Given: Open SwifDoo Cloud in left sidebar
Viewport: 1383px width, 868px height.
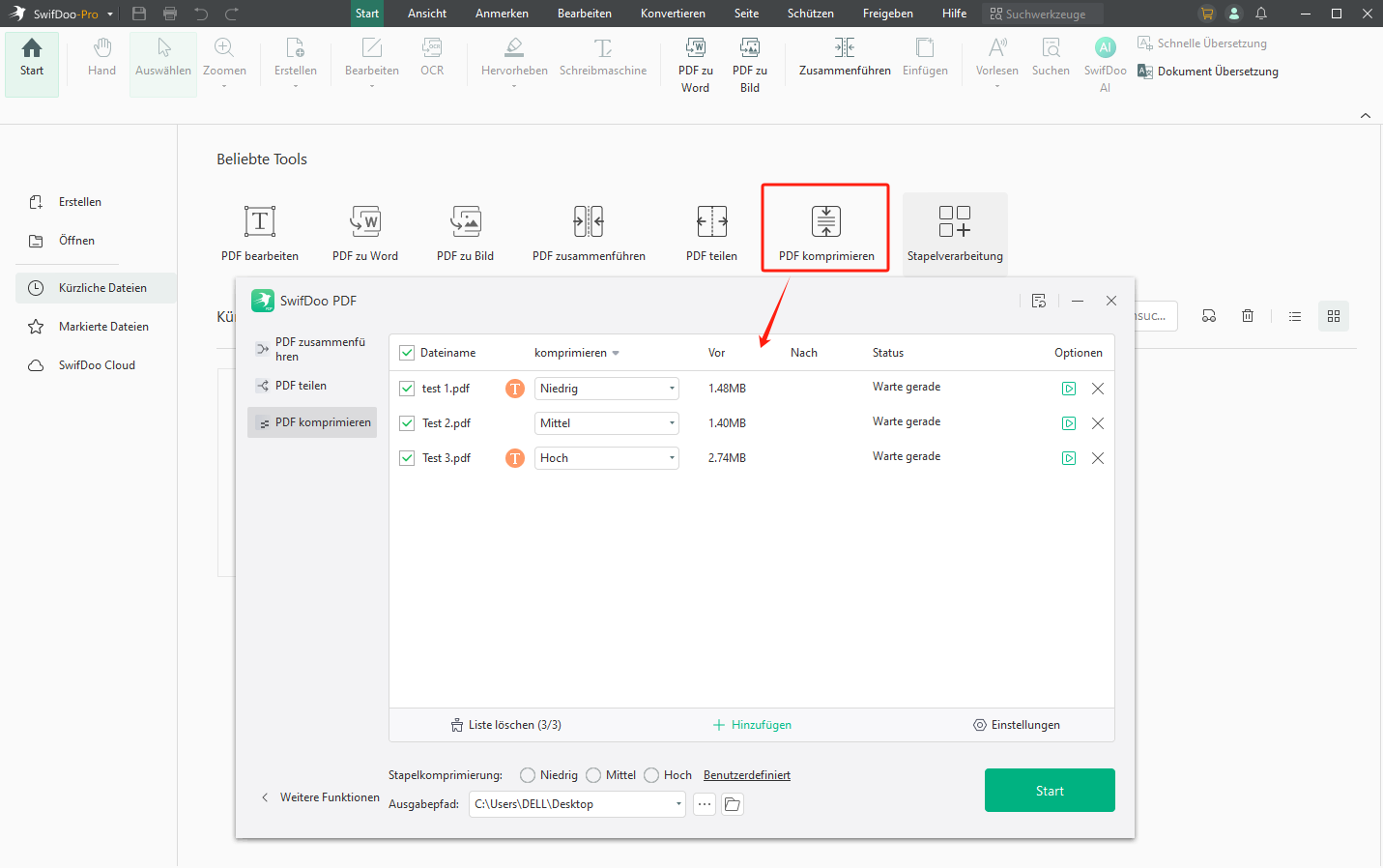Looking at the screenshot, I should (x=96, y=365).
